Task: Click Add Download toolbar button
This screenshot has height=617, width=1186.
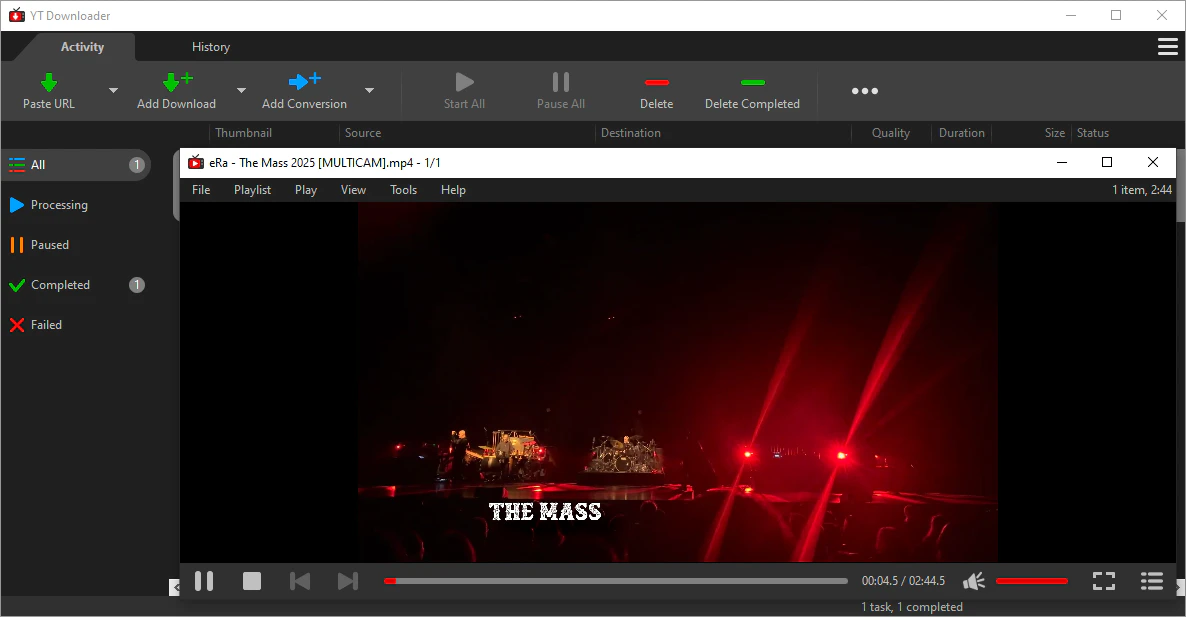Action: [x=176, y=91]
